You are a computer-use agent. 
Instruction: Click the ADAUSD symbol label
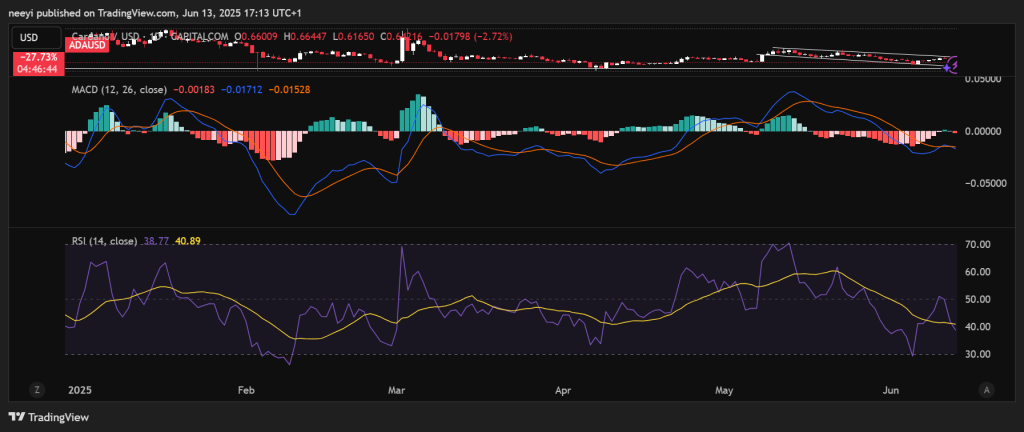[x=90, y=46]
